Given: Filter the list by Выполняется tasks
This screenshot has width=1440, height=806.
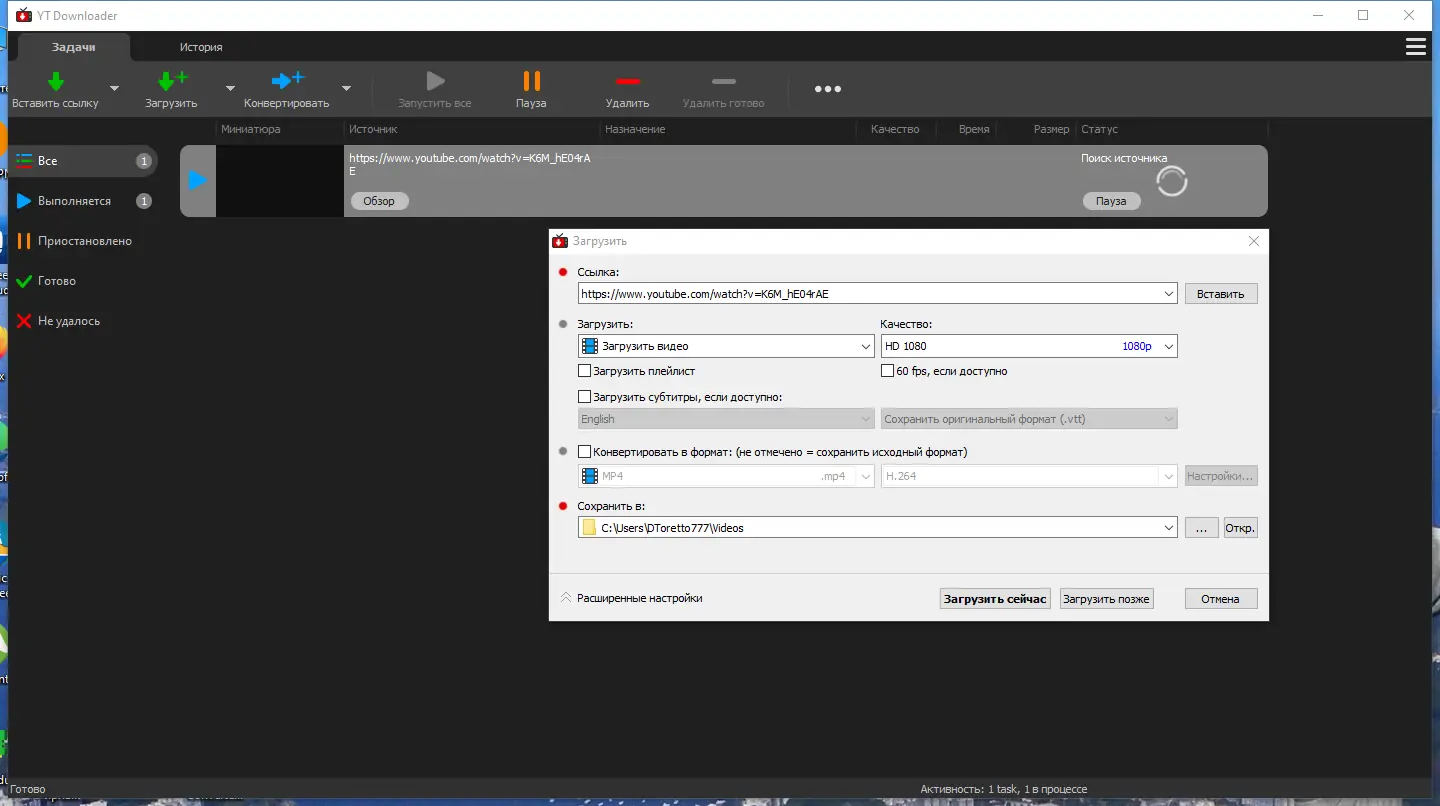Looking at the screenshot, I should [84, 201].
